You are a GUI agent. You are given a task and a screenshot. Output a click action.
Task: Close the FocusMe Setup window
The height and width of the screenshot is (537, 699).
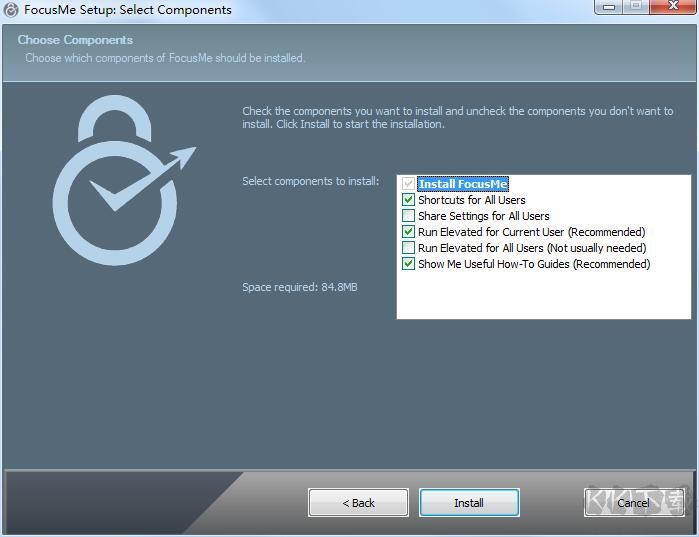point(673,6)
